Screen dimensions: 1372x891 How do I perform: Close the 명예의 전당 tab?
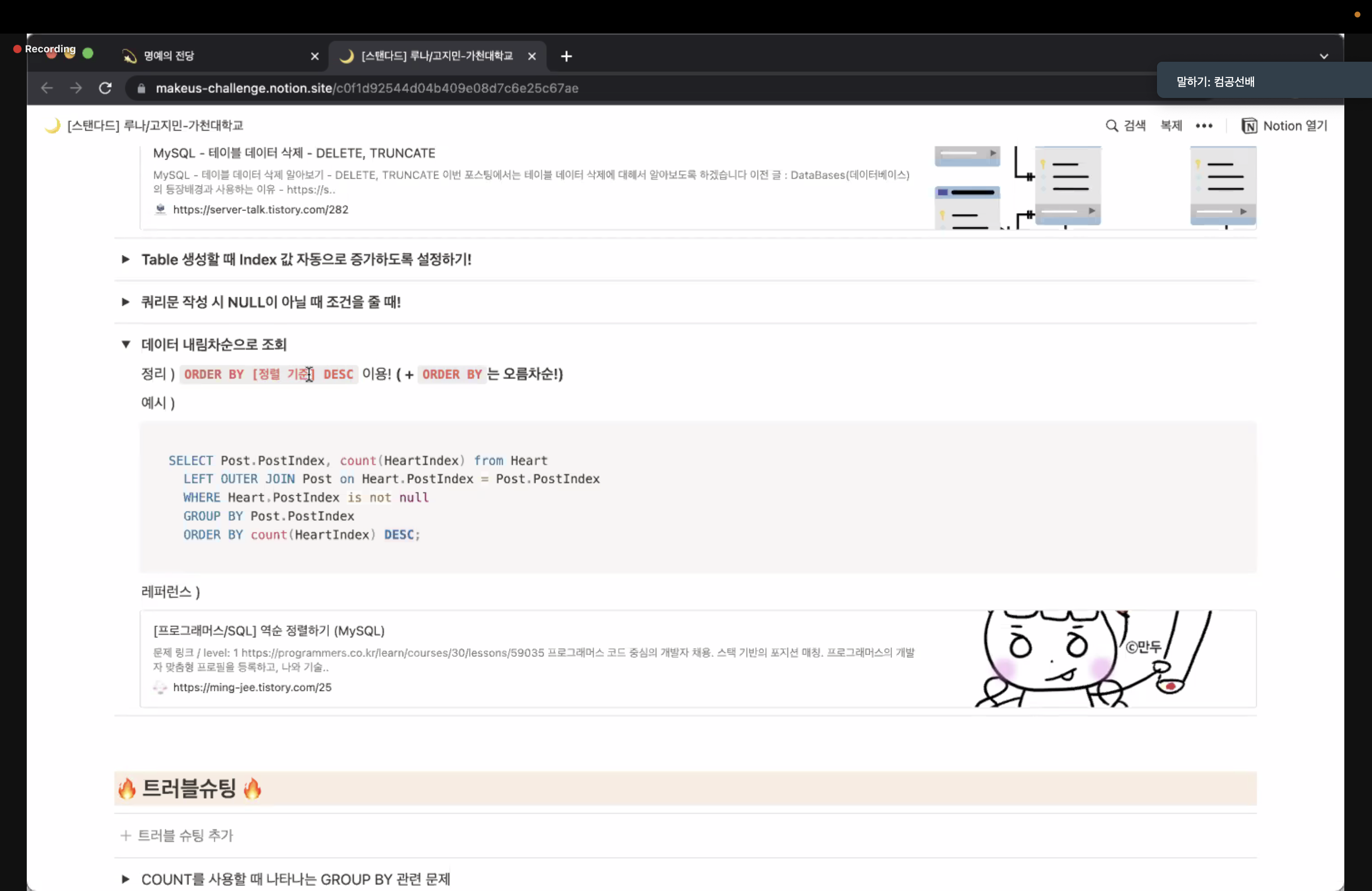(x=315, y=56)
